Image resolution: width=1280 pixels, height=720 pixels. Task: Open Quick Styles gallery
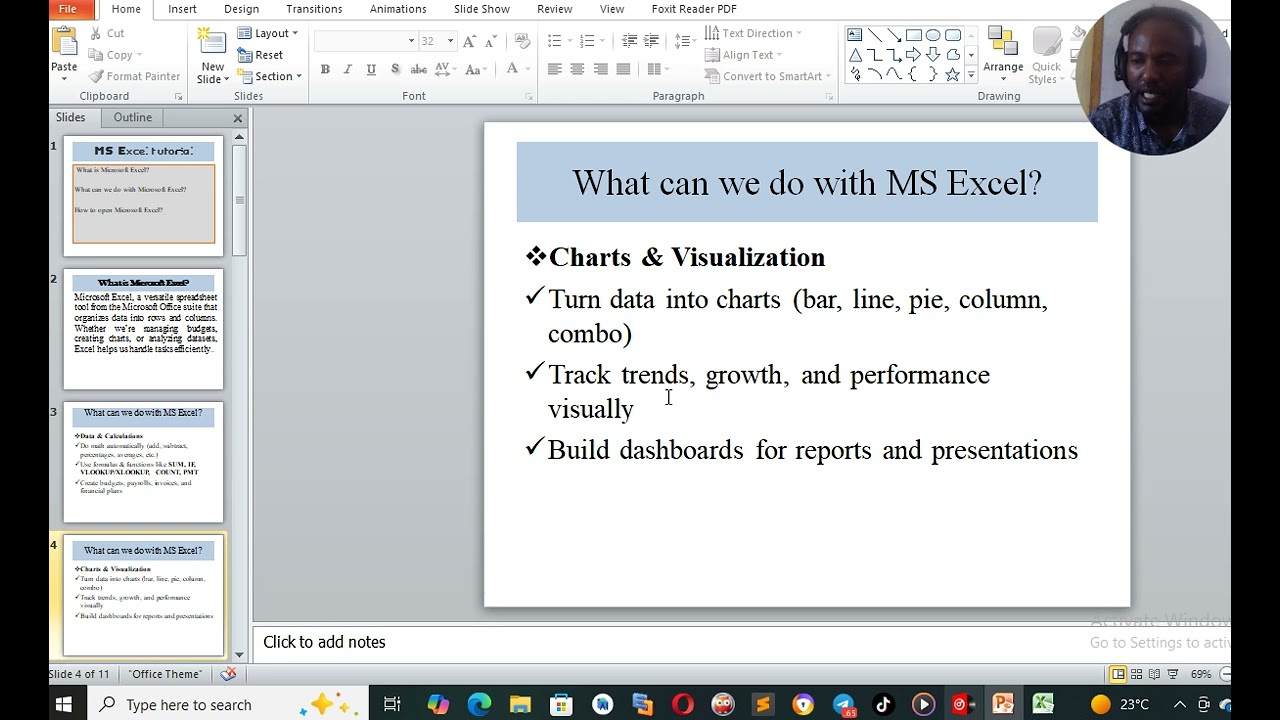point(1046,55)
